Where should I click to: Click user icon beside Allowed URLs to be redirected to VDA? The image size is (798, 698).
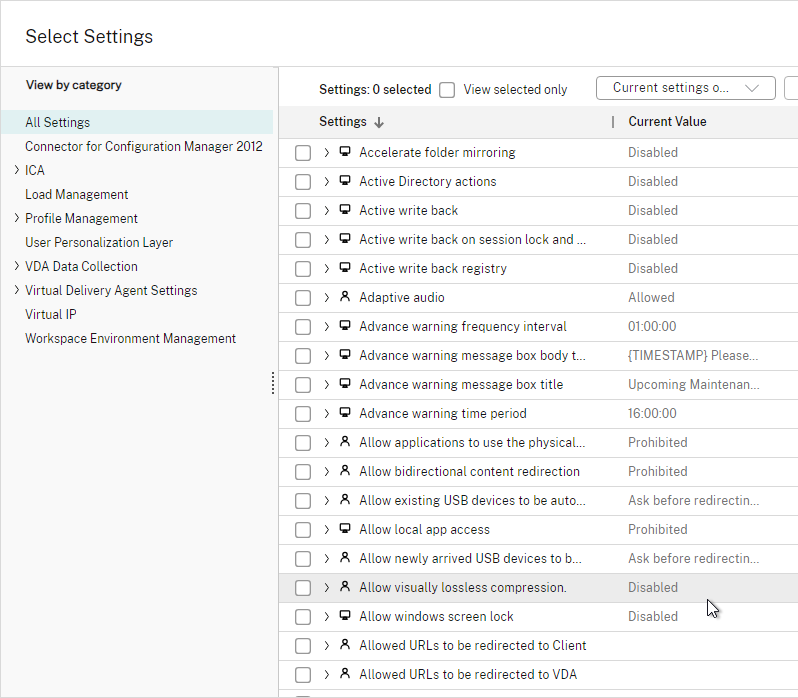coord(345,674)
